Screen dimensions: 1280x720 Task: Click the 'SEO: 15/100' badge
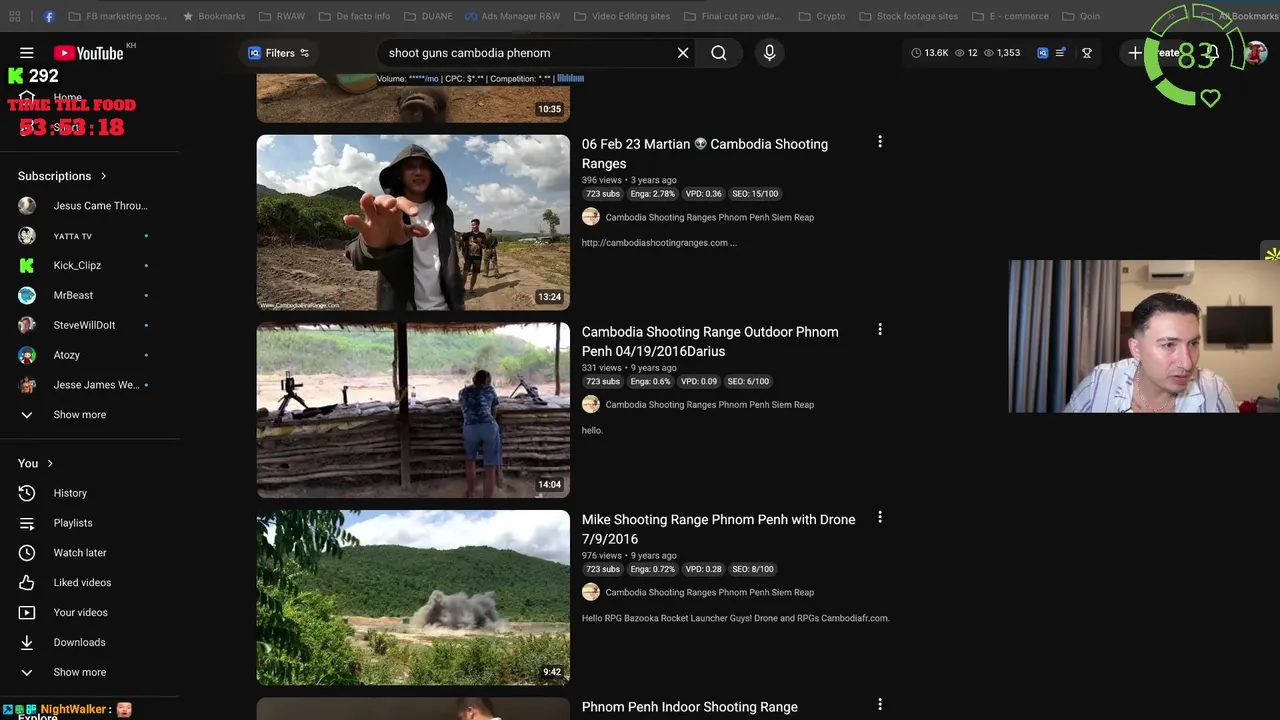753,194
